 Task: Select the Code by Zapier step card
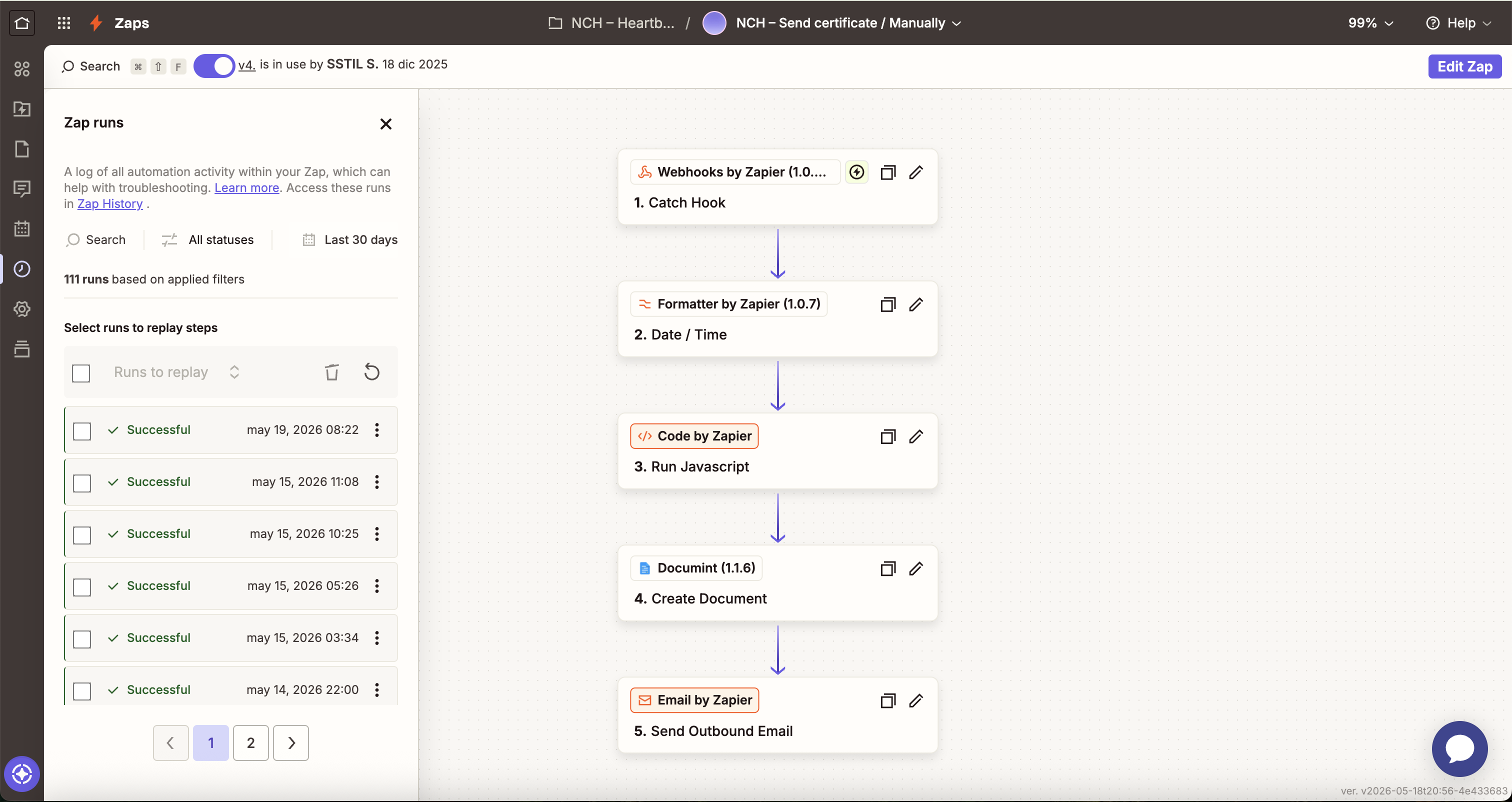777,451
